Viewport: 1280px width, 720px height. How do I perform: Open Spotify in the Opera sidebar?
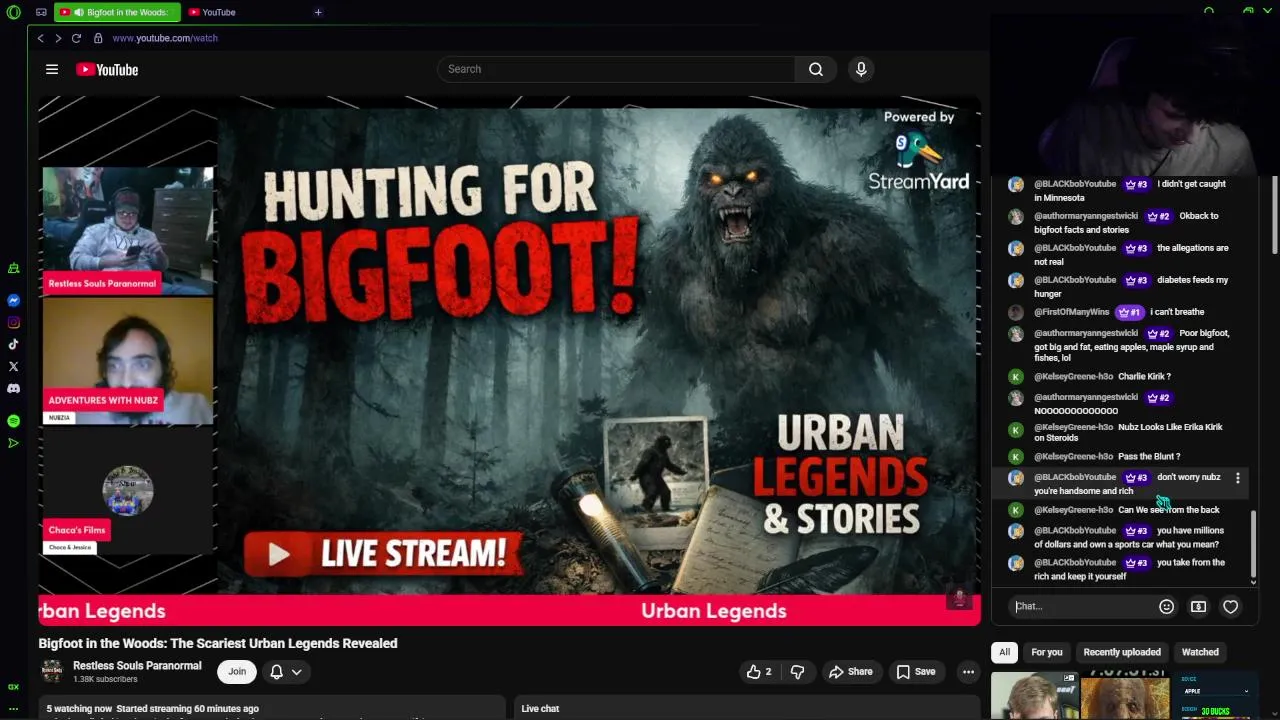13,421
